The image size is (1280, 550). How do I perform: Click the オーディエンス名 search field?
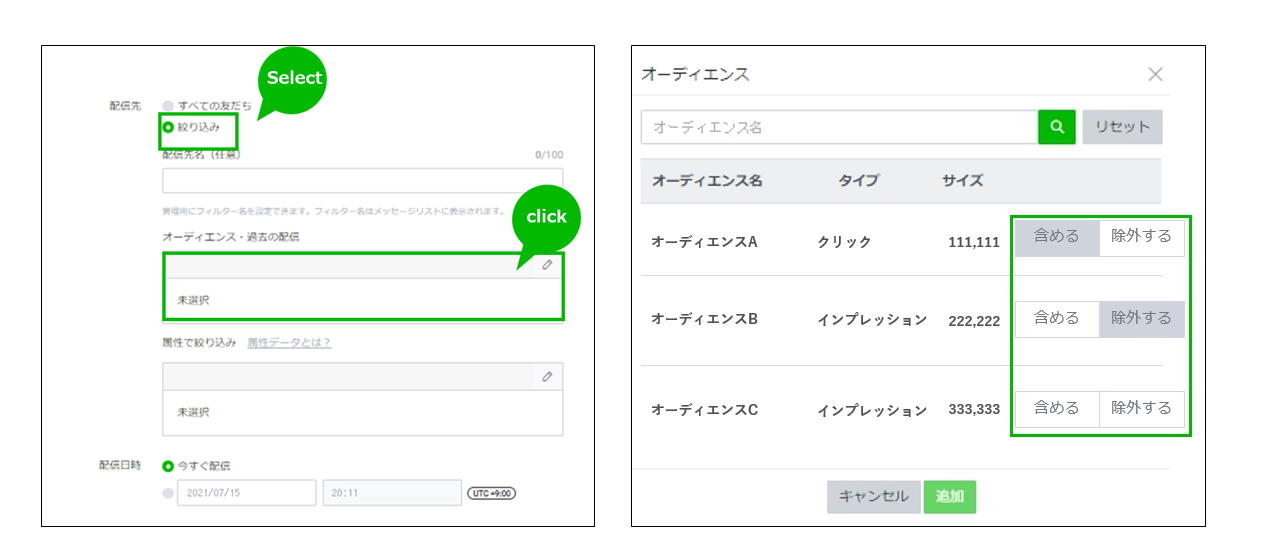[x=839, y=127]
